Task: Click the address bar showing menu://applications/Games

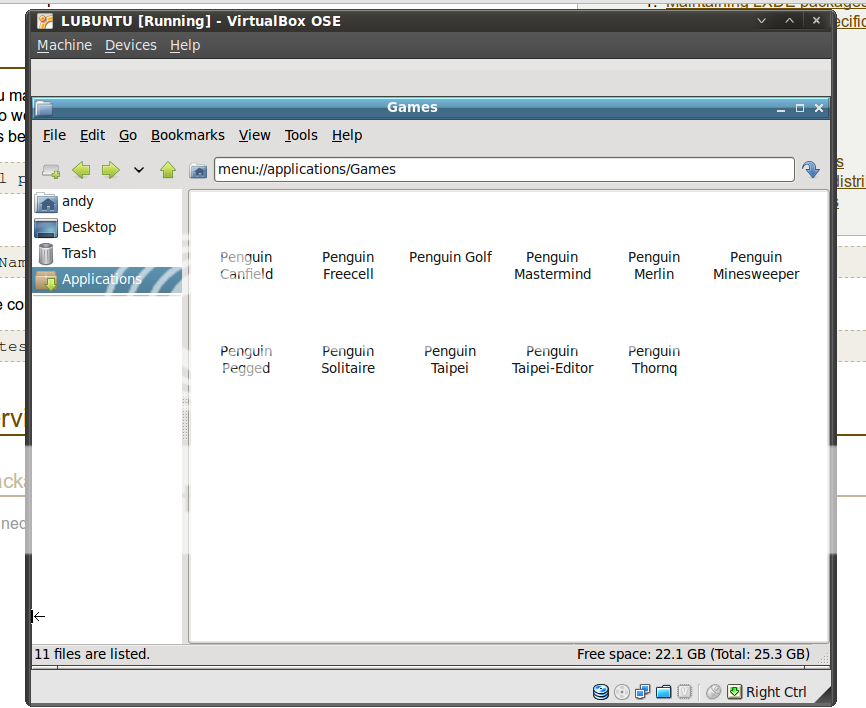Action: 503,169
